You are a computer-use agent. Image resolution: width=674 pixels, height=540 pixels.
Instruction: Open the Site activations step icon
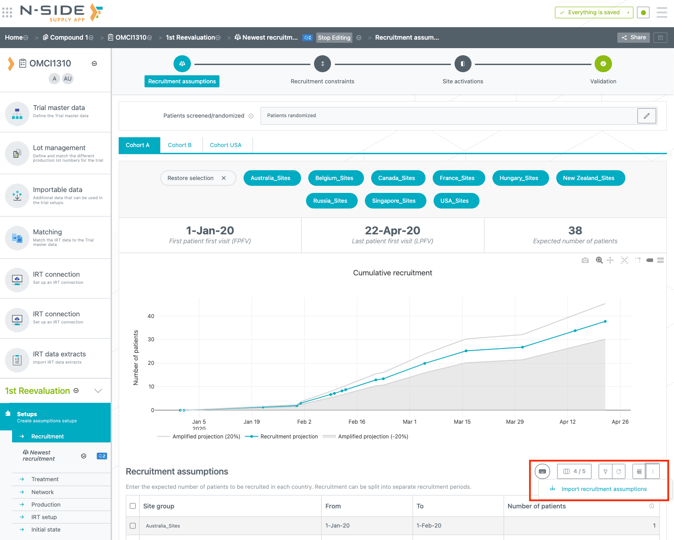462,64
